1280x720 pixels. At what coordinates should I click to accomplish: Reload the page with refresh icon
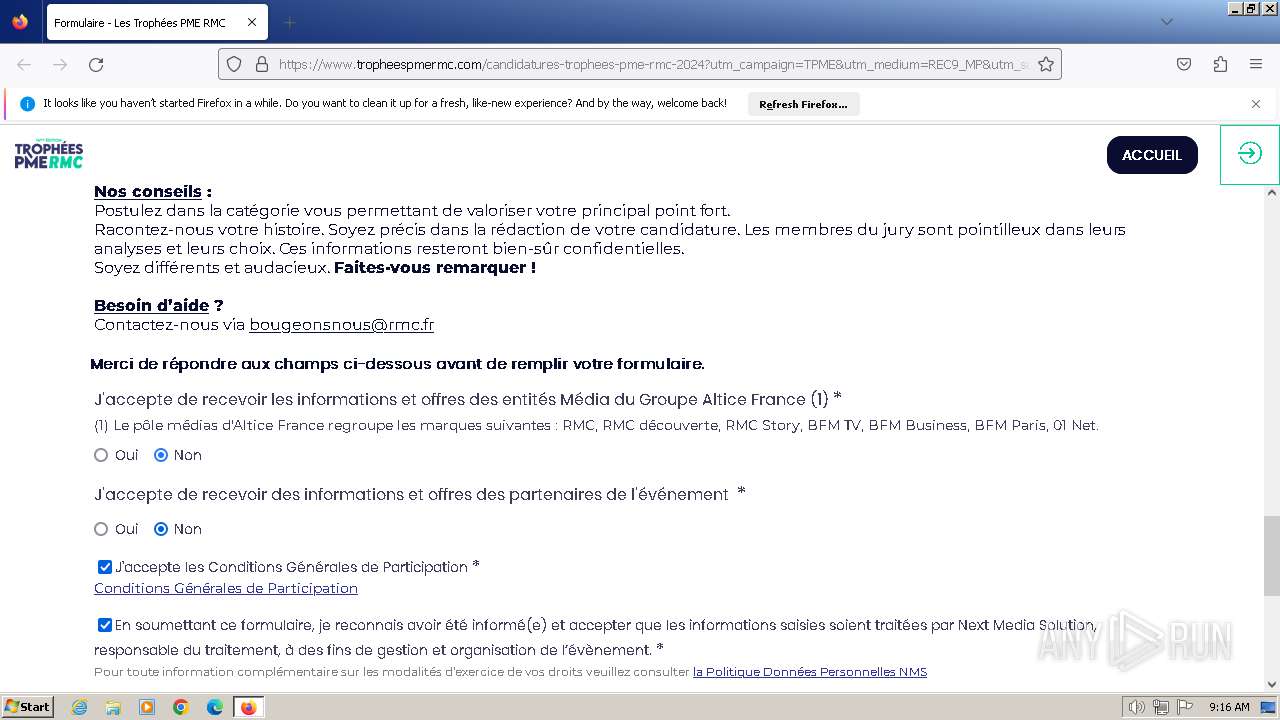[x=96, y=64]
